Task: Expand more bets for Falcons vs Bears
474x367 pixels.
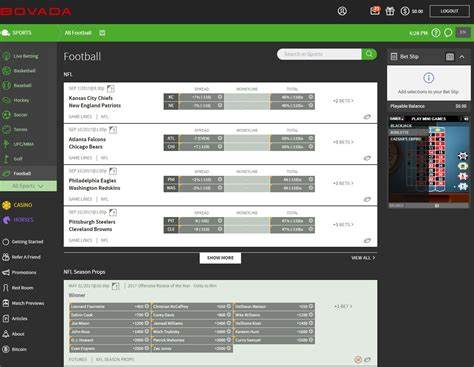Action: [343, 142]
